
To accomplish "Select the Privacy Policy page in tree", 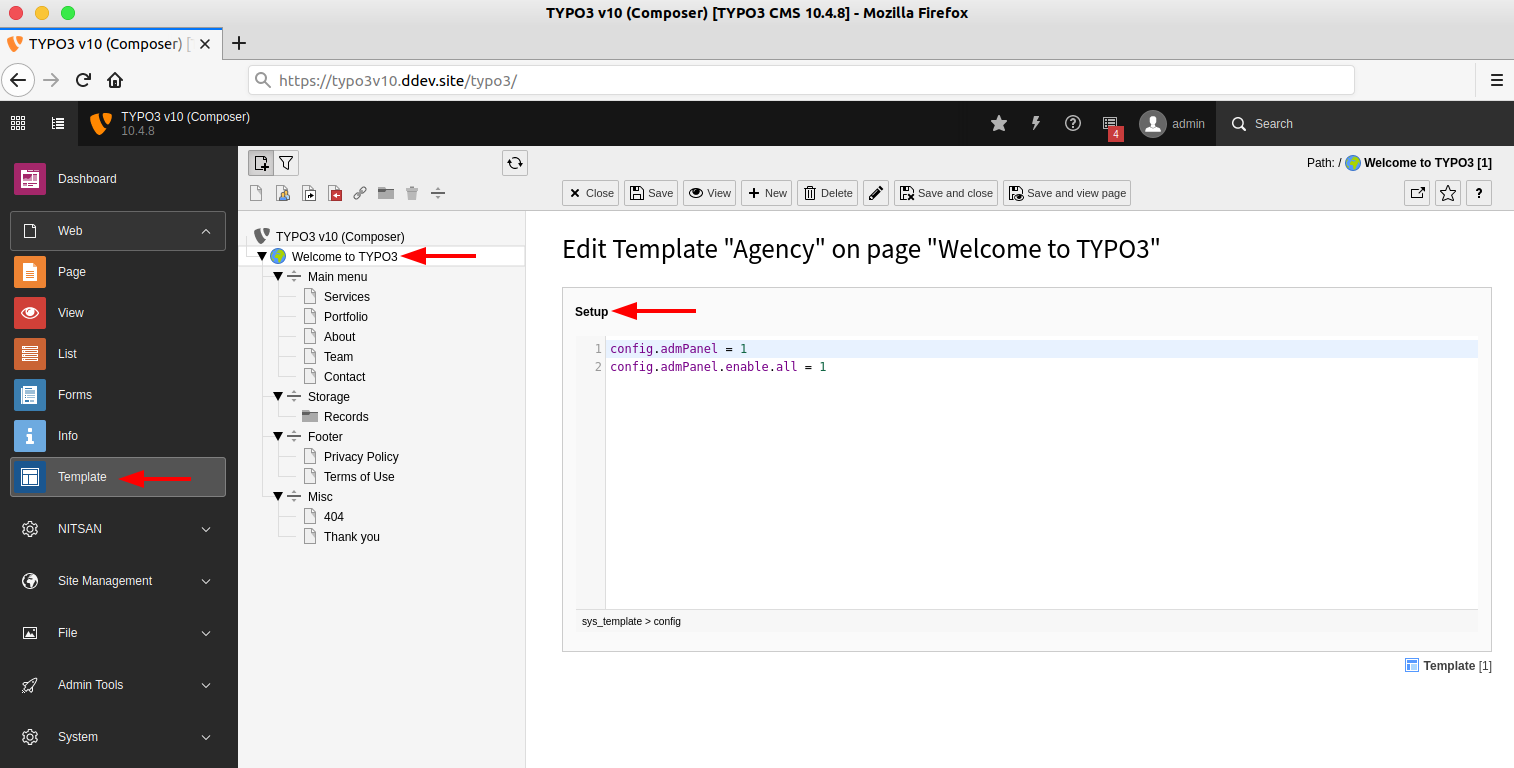I will [x=362, y=456].
